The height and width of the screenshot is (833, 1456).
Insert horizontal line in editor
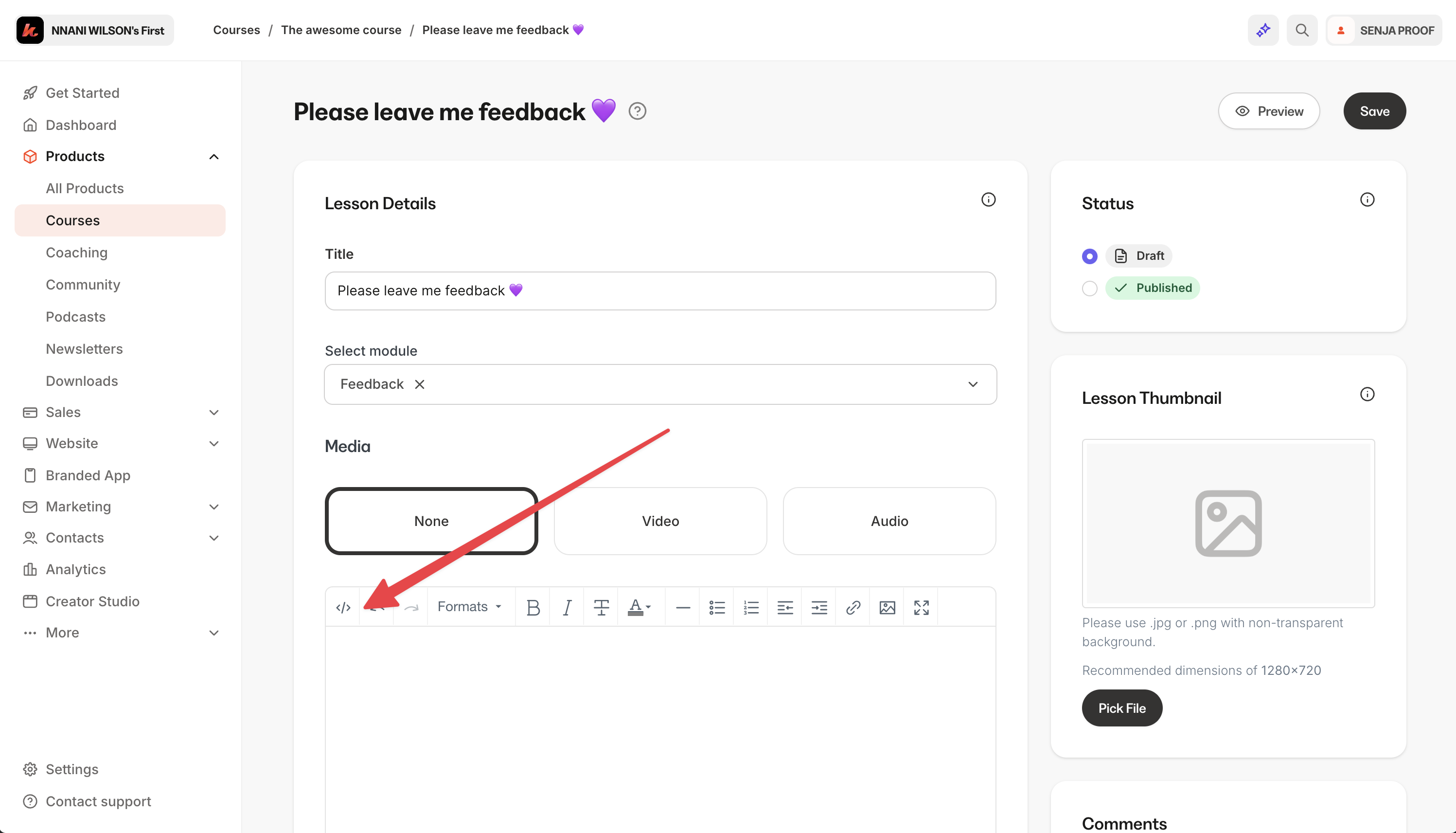[x=683, y=607]
